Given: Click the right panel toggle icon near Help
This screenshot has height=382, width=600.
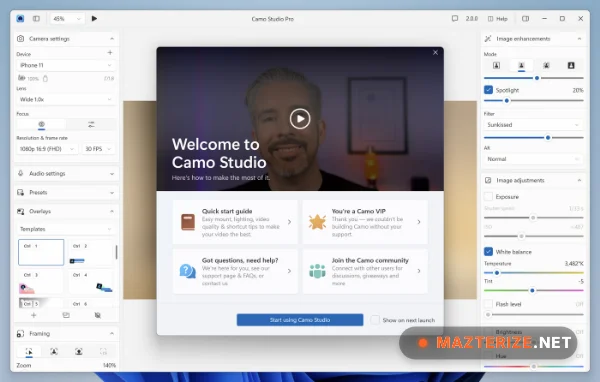Looking at the screenshot, I should (525, 18).
